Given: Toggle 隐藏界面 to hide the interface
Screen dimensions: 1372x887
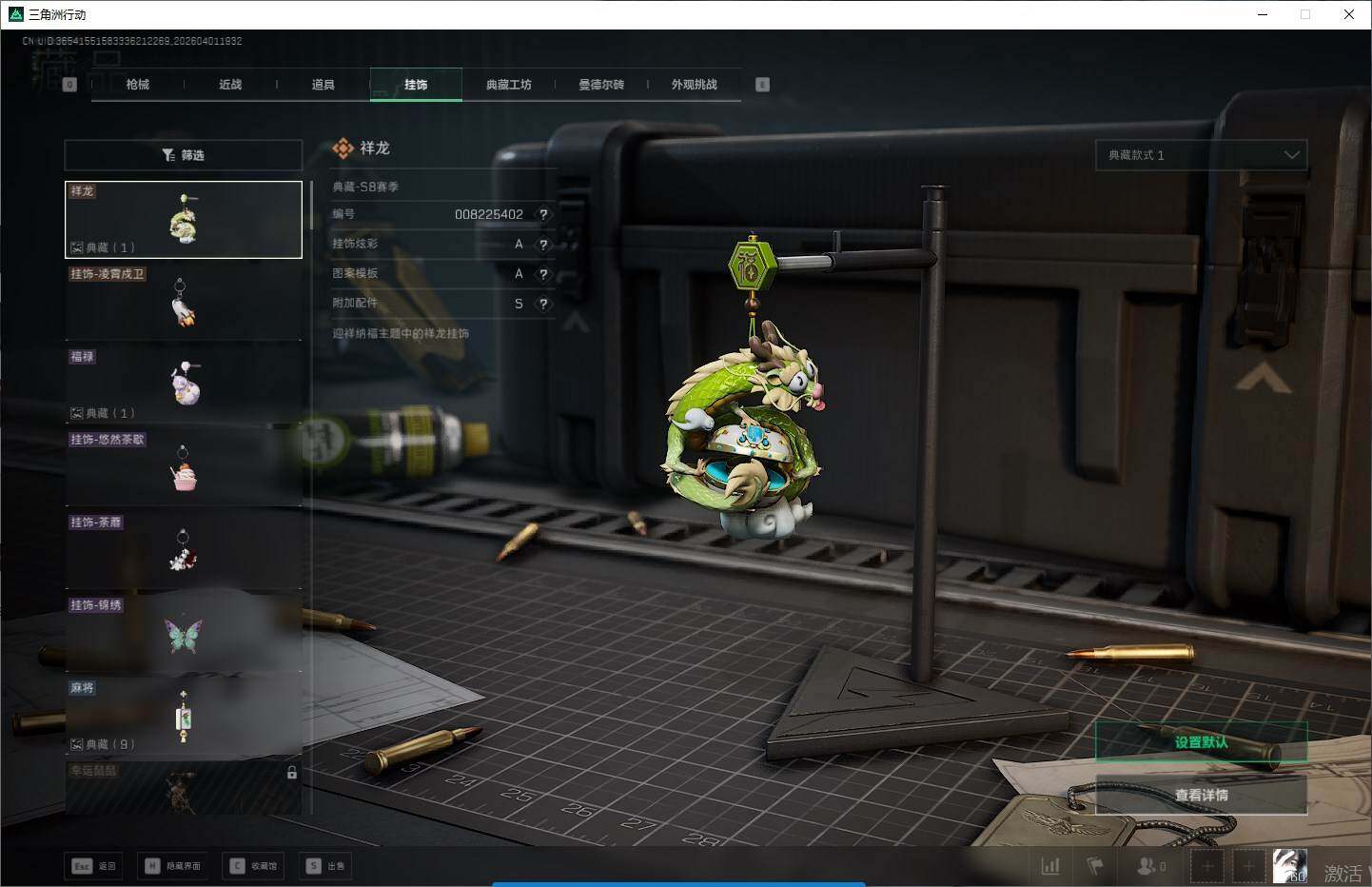Looking at the screenshot, I should 173,866.
